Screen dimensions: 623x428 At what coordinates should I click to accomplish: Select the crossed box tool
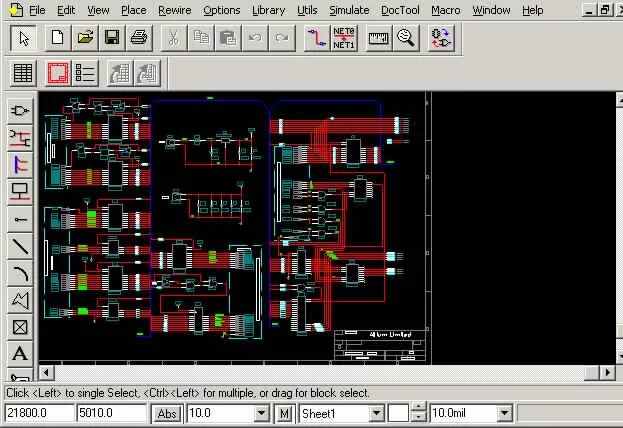coord(20,327)
